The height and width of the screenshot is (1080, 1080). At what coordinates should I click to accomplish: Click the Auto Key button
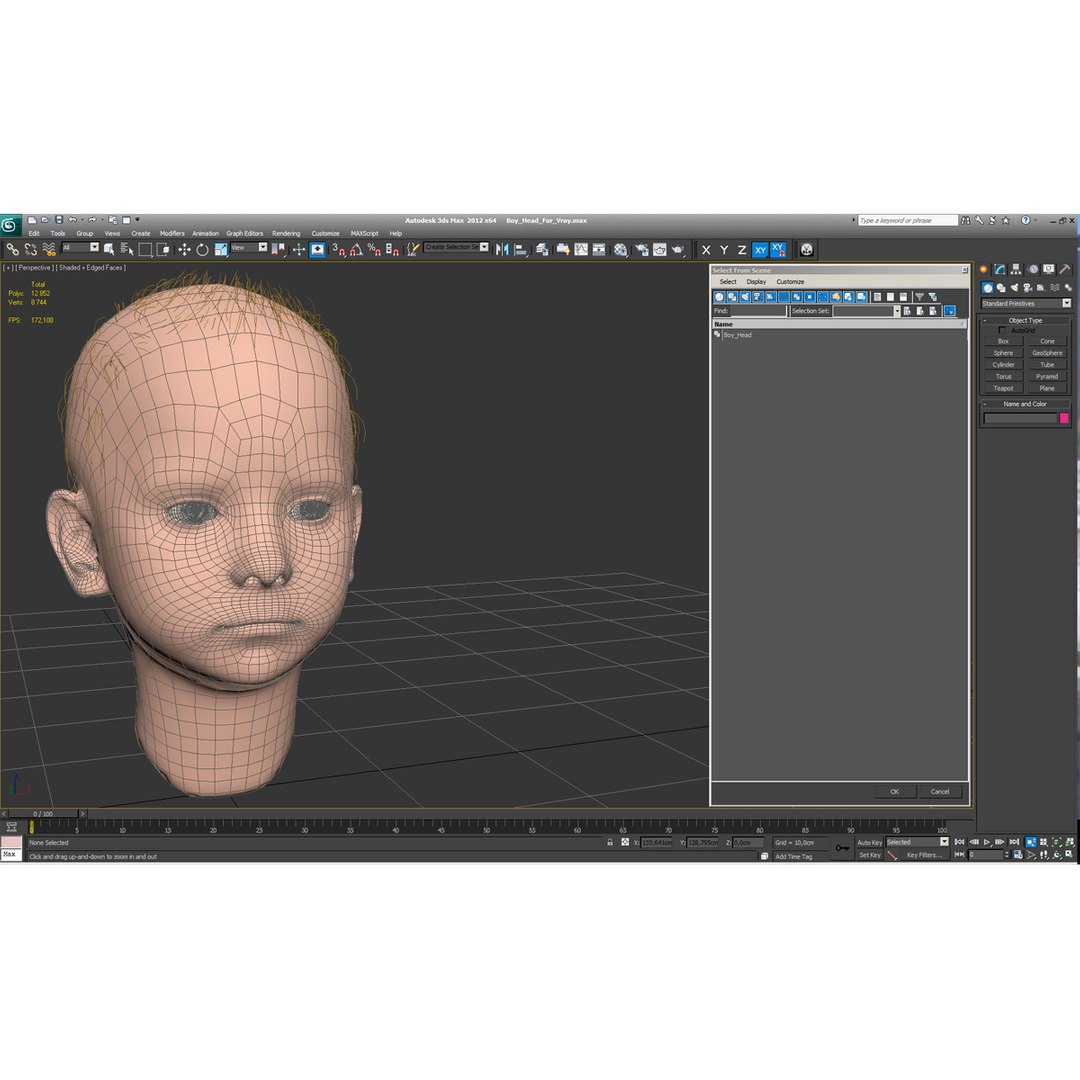click(869, 842)
